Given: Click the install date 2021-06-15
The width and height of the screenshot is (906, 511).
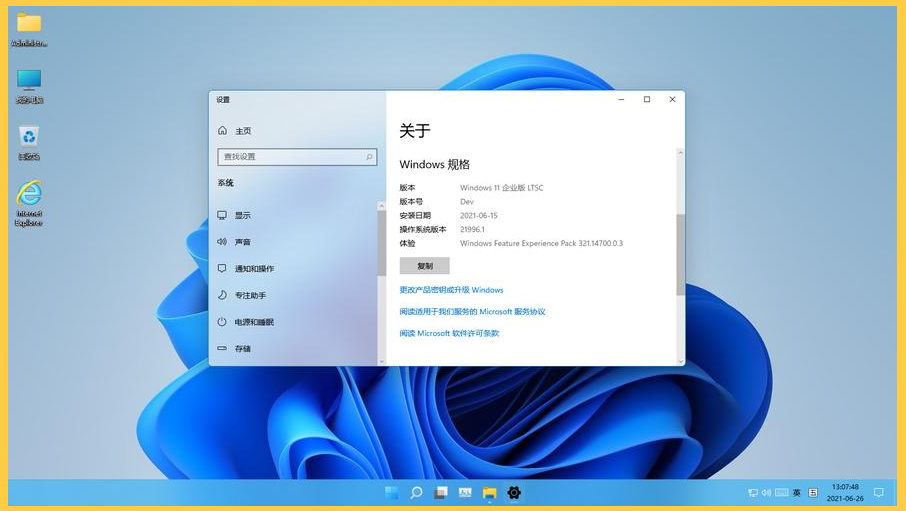Looking at the screenshot, I should (478, 216).
